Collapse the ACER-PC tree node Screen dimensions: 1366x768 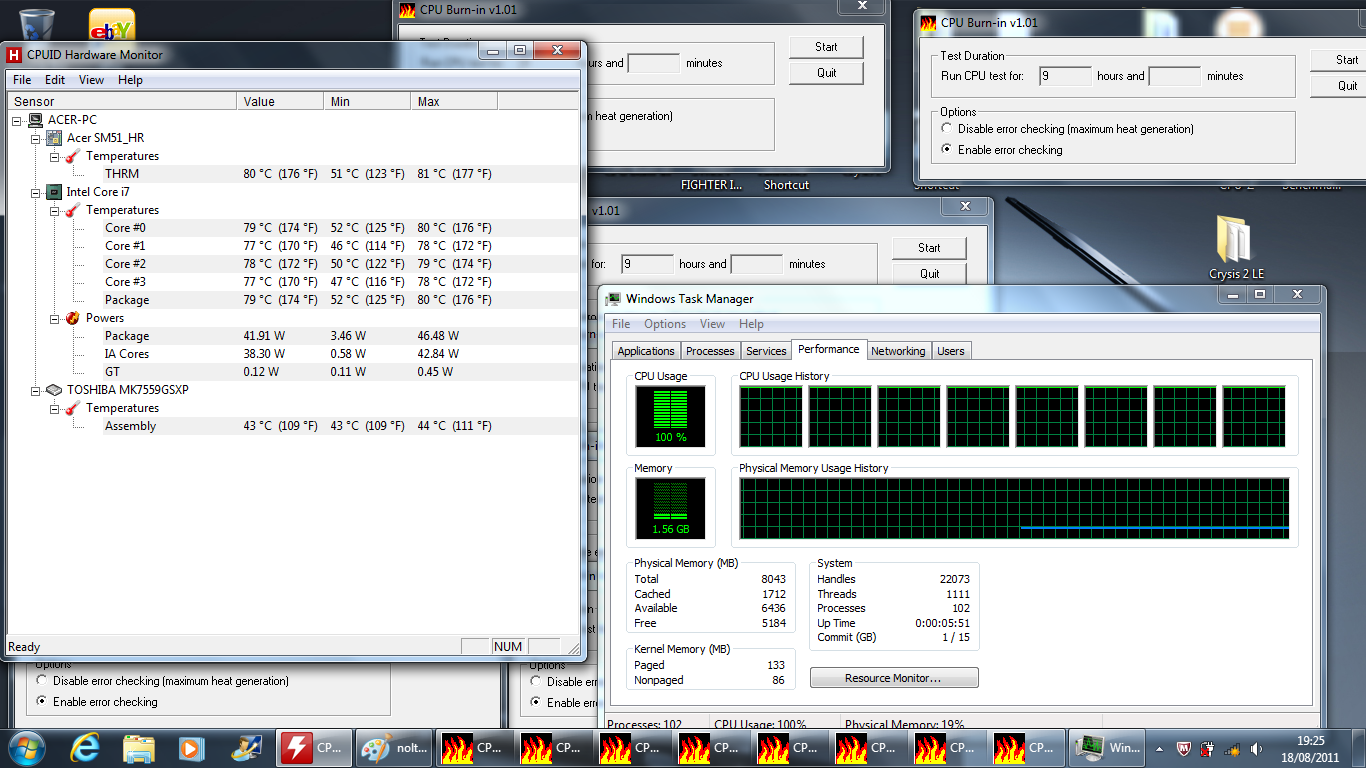(18, 120)
